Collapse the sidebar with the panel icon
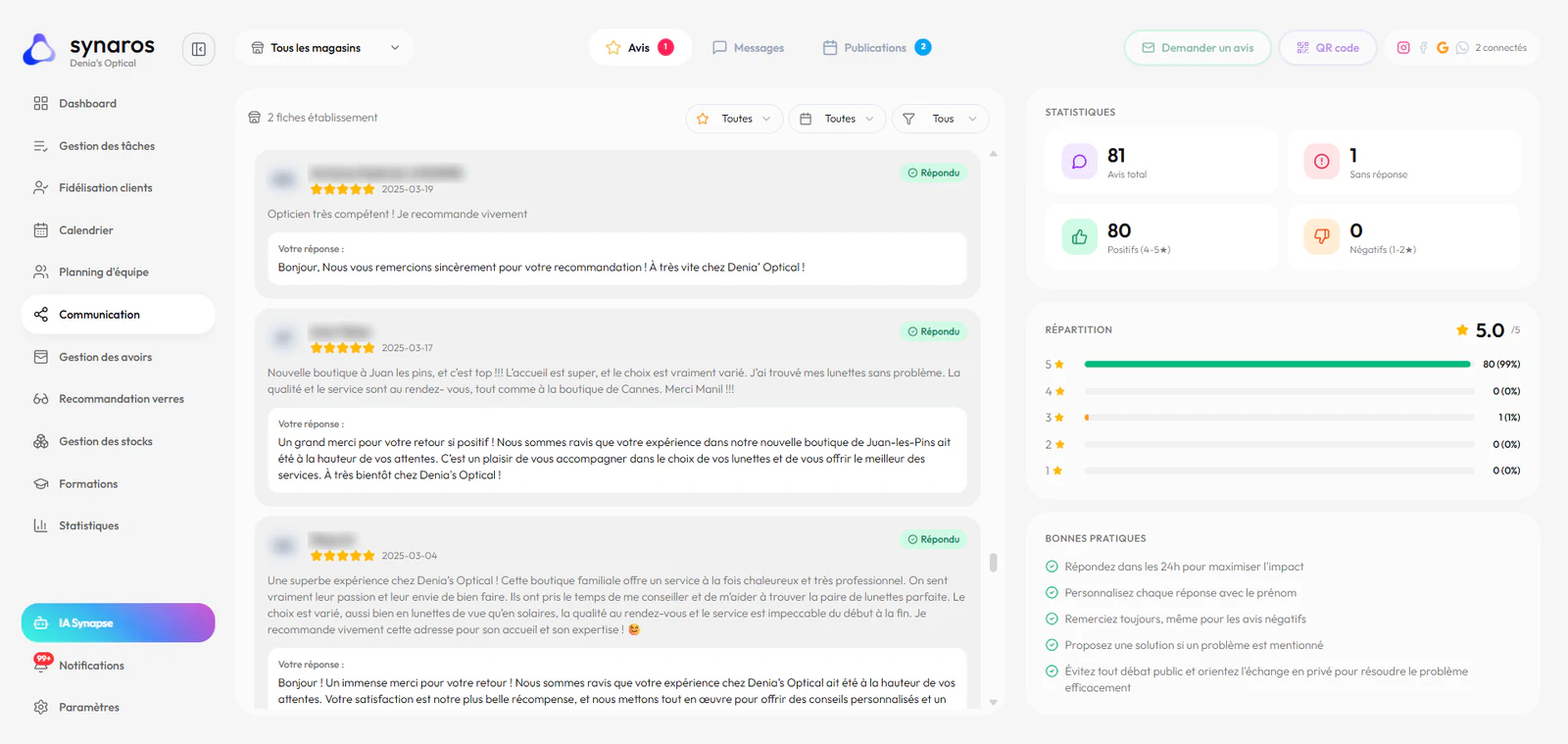1568x744 pixels. (x=198, y=49)
